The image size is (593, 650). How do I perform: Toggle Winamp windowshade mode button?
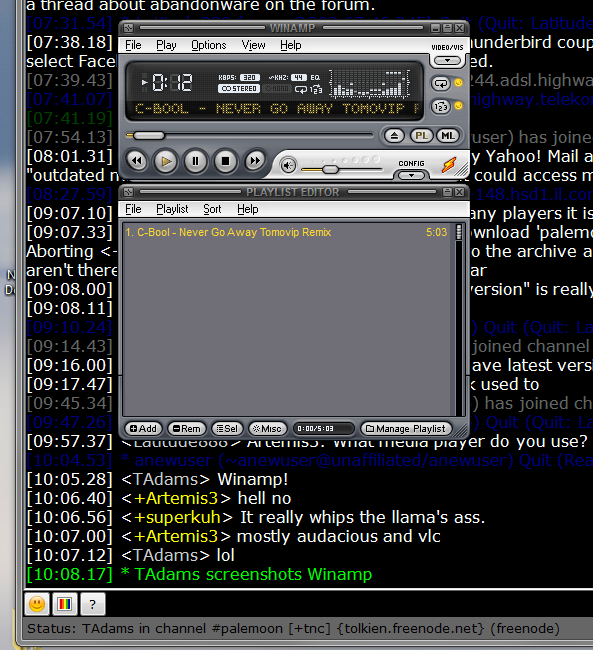[447, 28]
